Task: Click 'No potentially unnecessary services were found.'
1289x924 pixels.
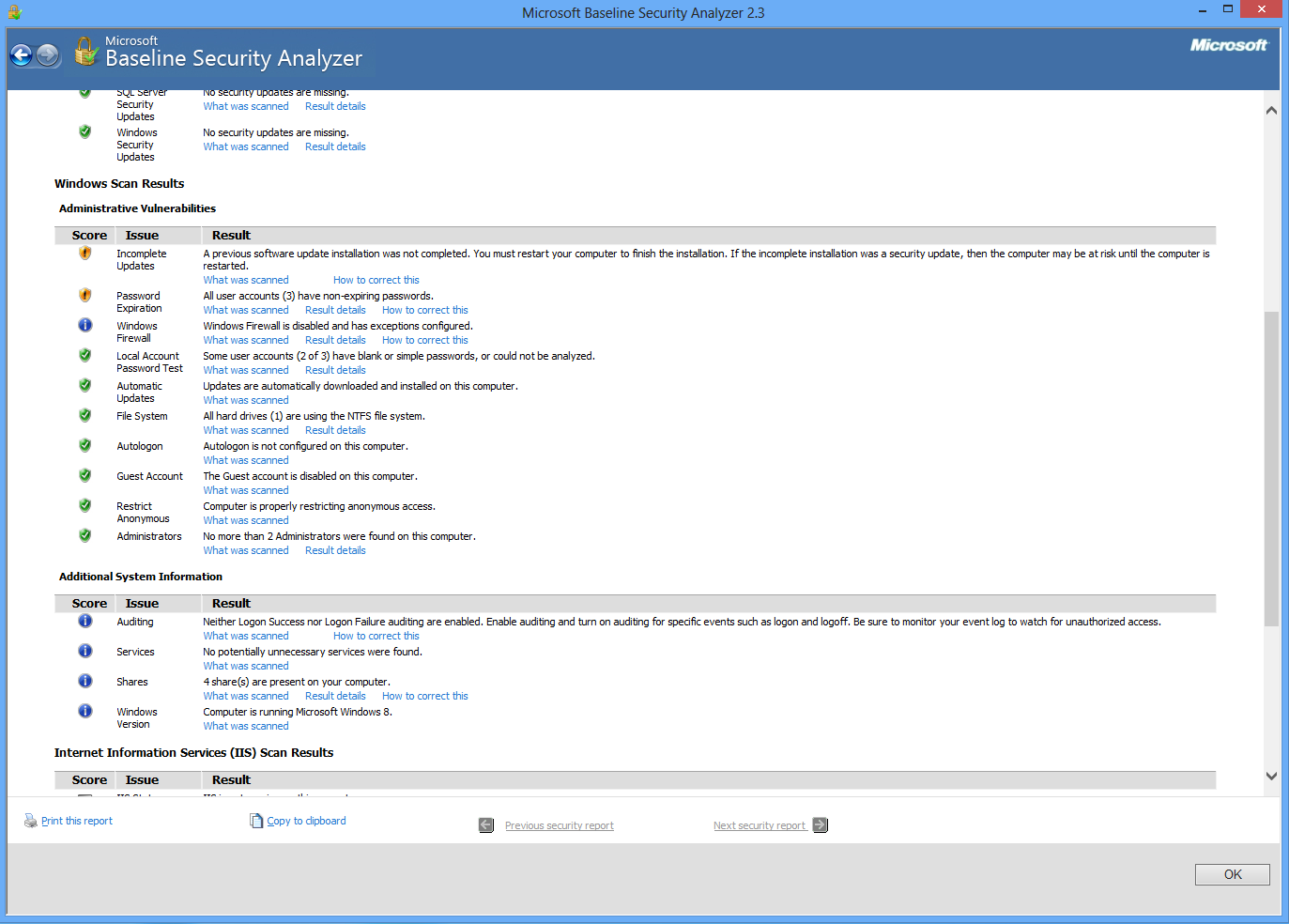Action: [x=313, y=652]
